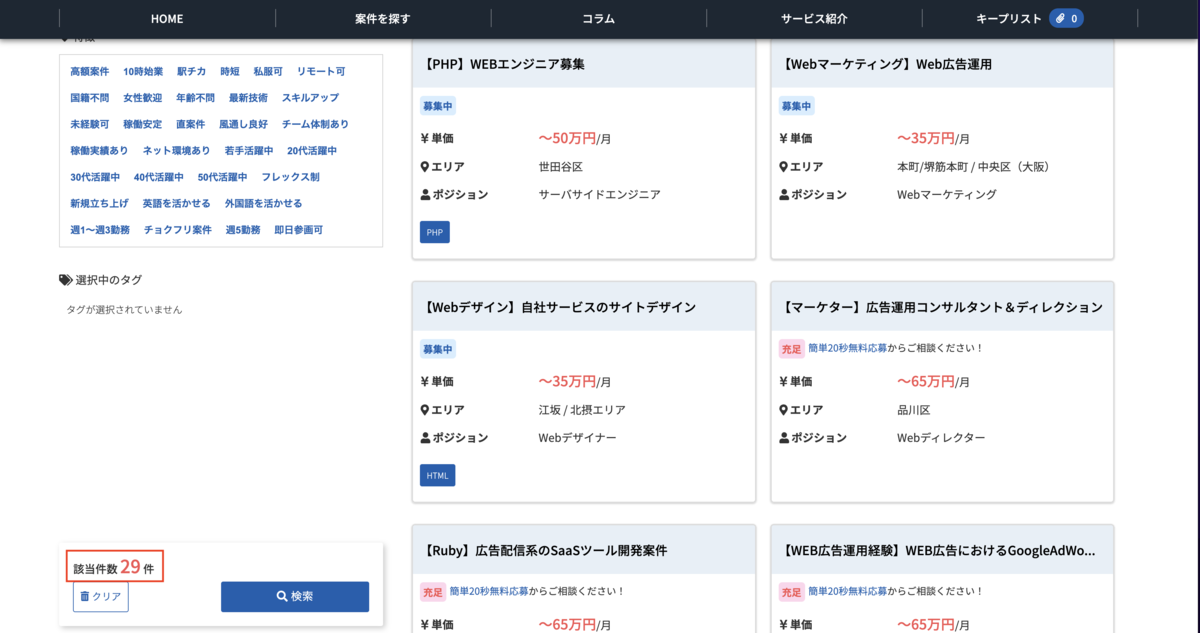Viewport: 1200px width, 633px height.
Task: Click ～50万円 price in PHP card
Action: pyautogui.click(x=568, y=138)
